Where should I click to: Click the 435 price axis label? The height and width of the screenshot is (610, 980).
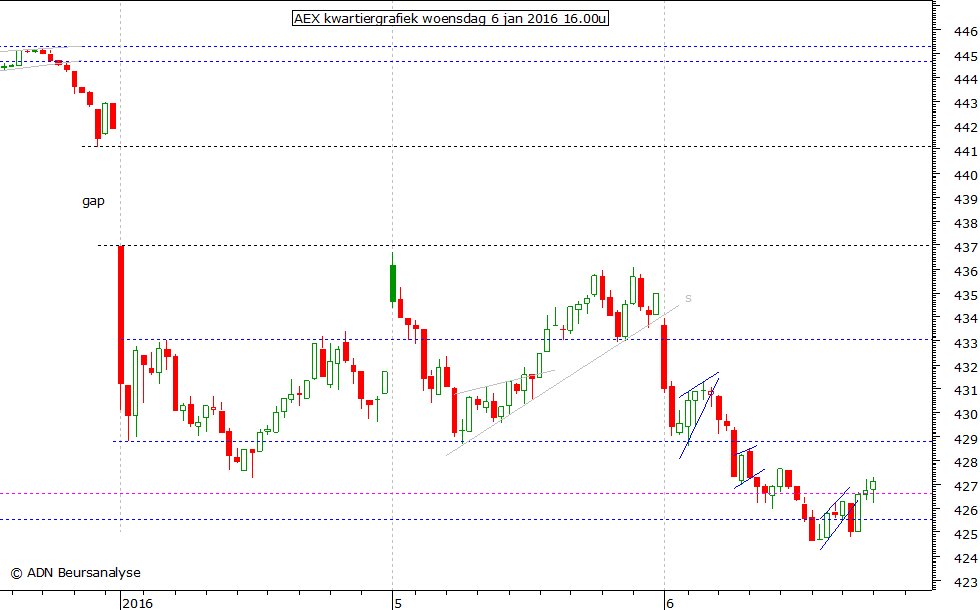pyautogui.click(x=966, y=295)
